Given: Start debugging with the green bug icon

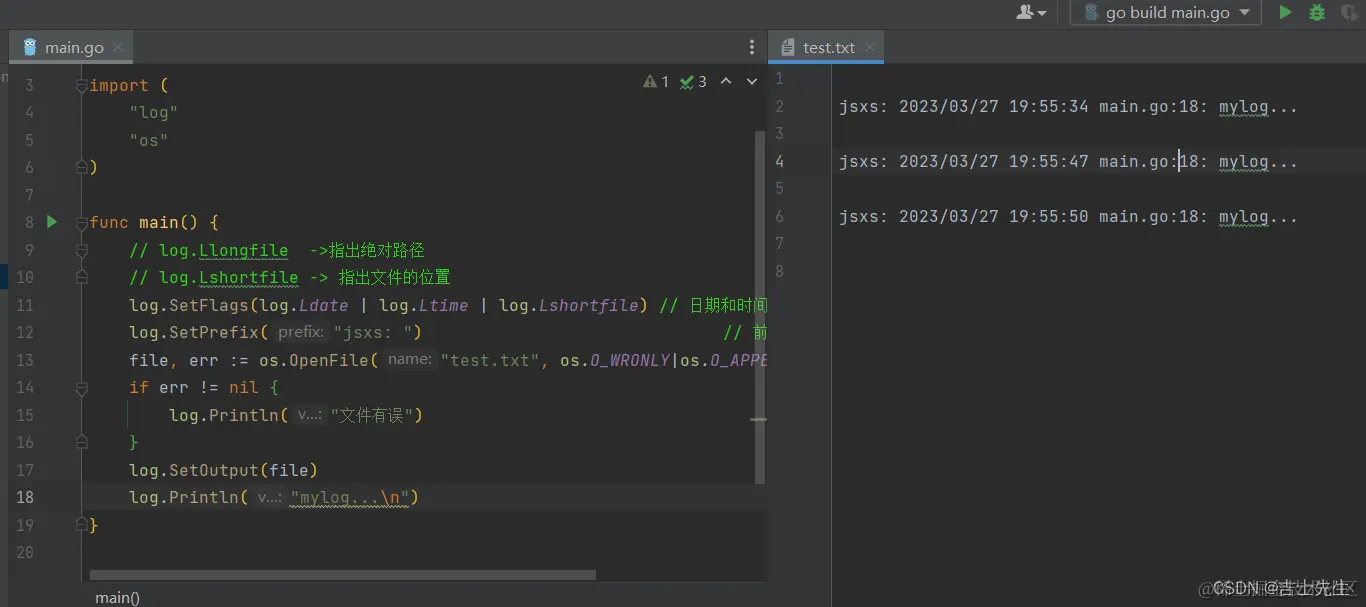Looking at the screenshot, I should pyautogui.click(x=1317, y=12).
